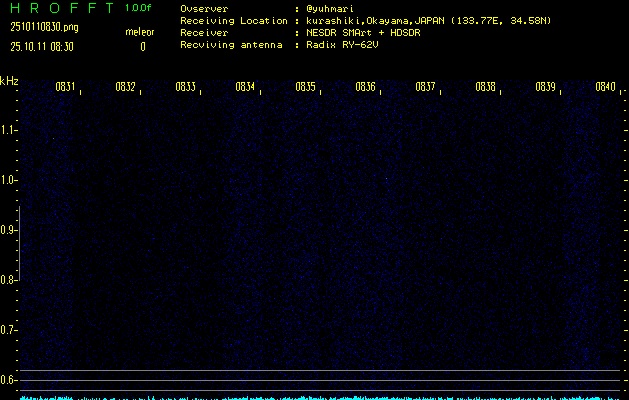This screenshot has width=629, height=400.
Task: Select the 0.7 kHz frequency label
Action: 9,330
